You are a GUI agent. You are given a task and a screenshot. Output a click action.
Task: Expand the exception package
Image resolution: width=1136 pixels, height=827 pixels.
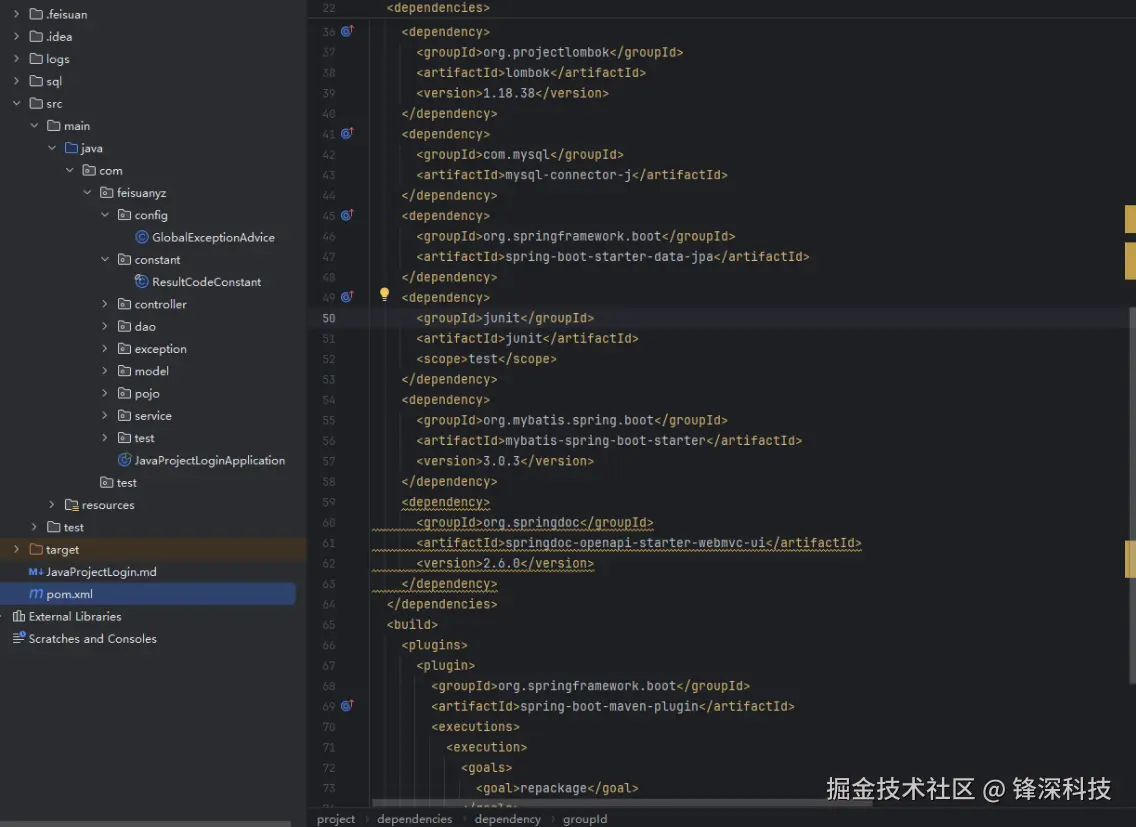pyautogui.click(x=104, y=349)
